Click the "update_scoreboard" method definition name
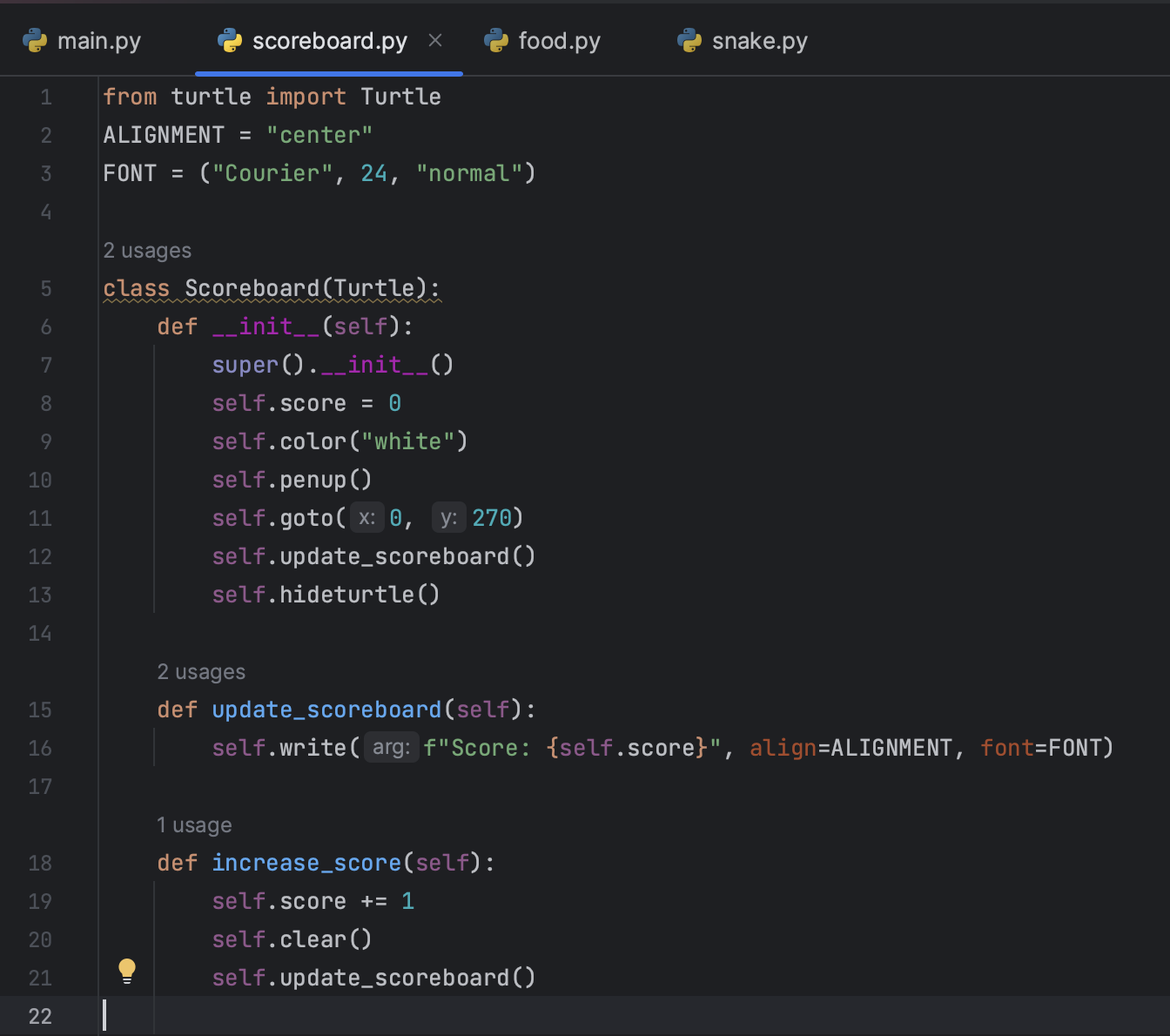The image size is (1170, 1036). click(x=326, y=710)
